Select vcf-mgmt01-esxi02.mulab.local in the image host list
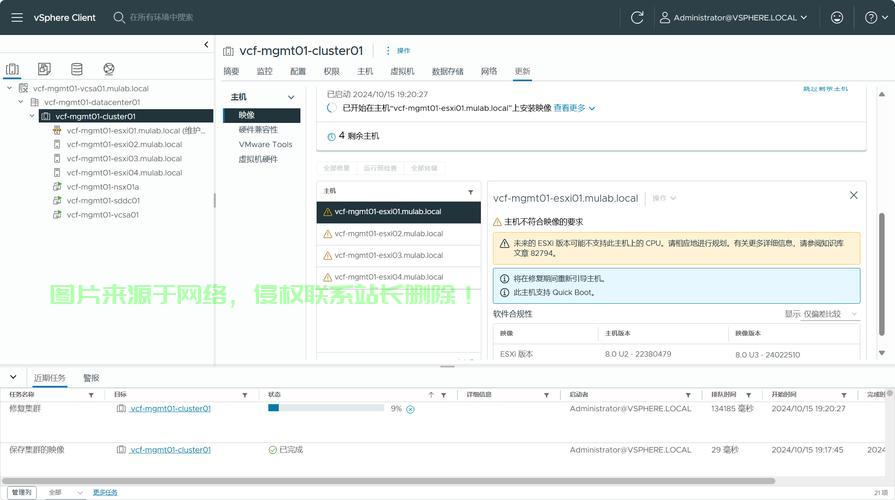The width and height of the screenshot is (895, 500). [x=398, y=233]
